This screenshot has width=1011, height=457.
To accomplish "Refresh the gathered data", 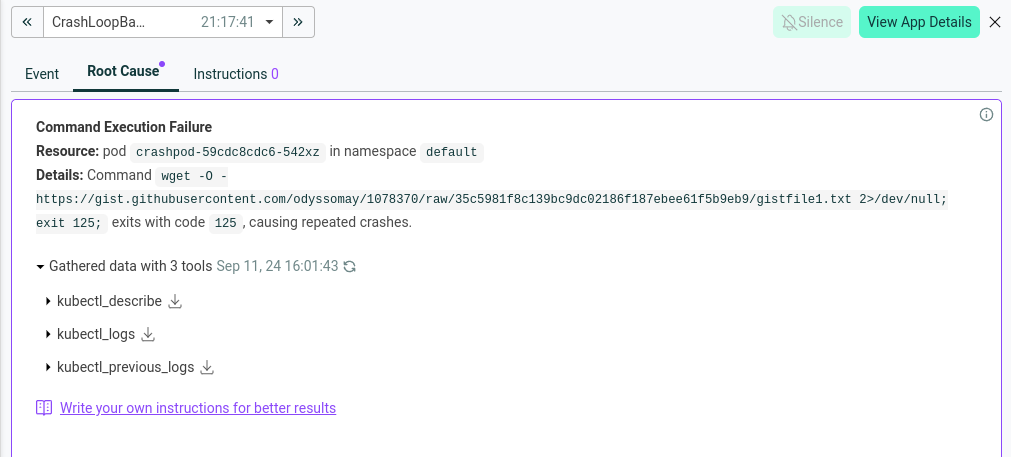I will [x=350, y=267].
